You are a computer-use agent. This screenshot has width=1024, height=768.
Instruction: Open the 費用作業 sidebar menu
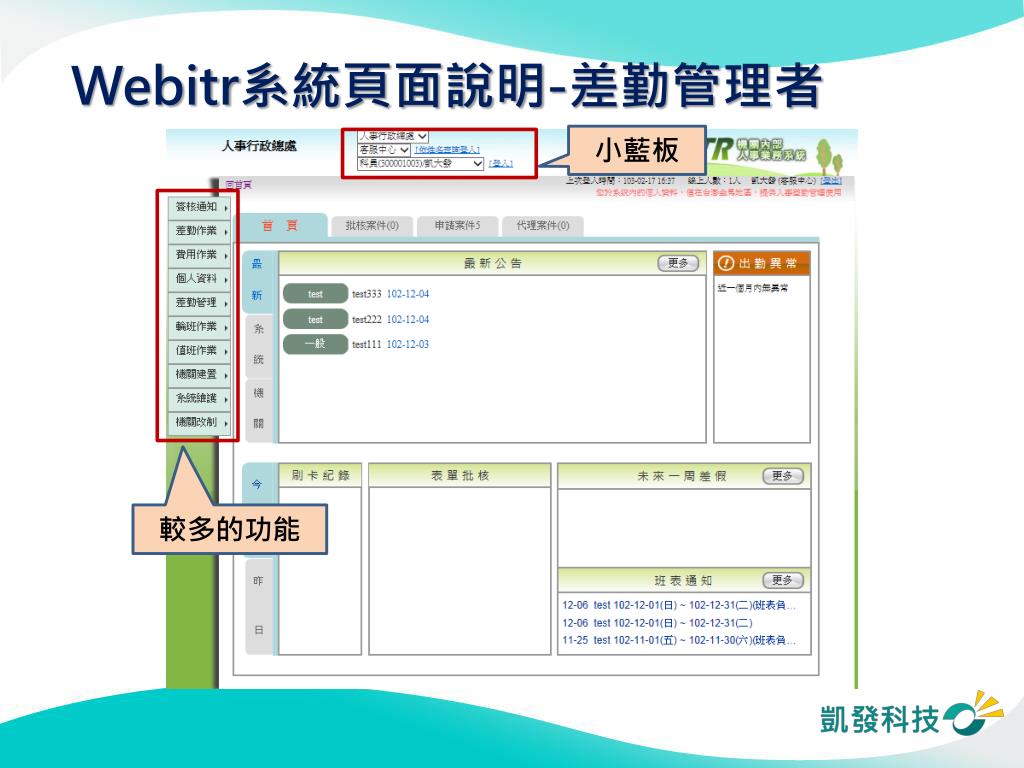click(199, 255)
